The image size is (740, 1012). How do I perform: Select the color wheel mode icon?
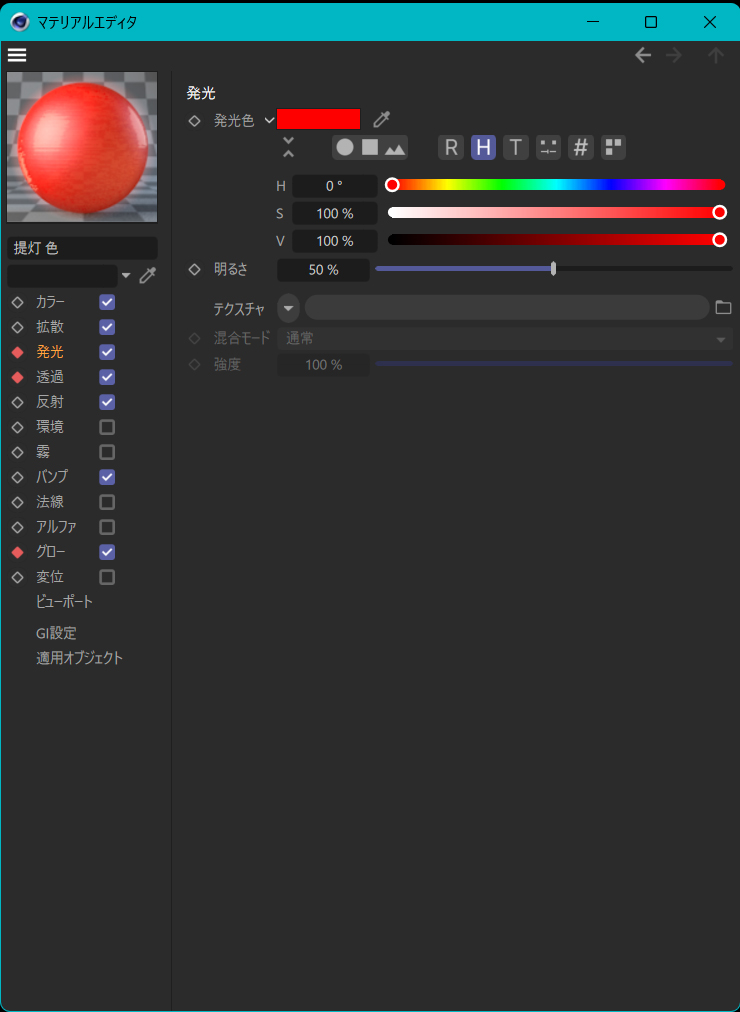[x=345, y=148]
